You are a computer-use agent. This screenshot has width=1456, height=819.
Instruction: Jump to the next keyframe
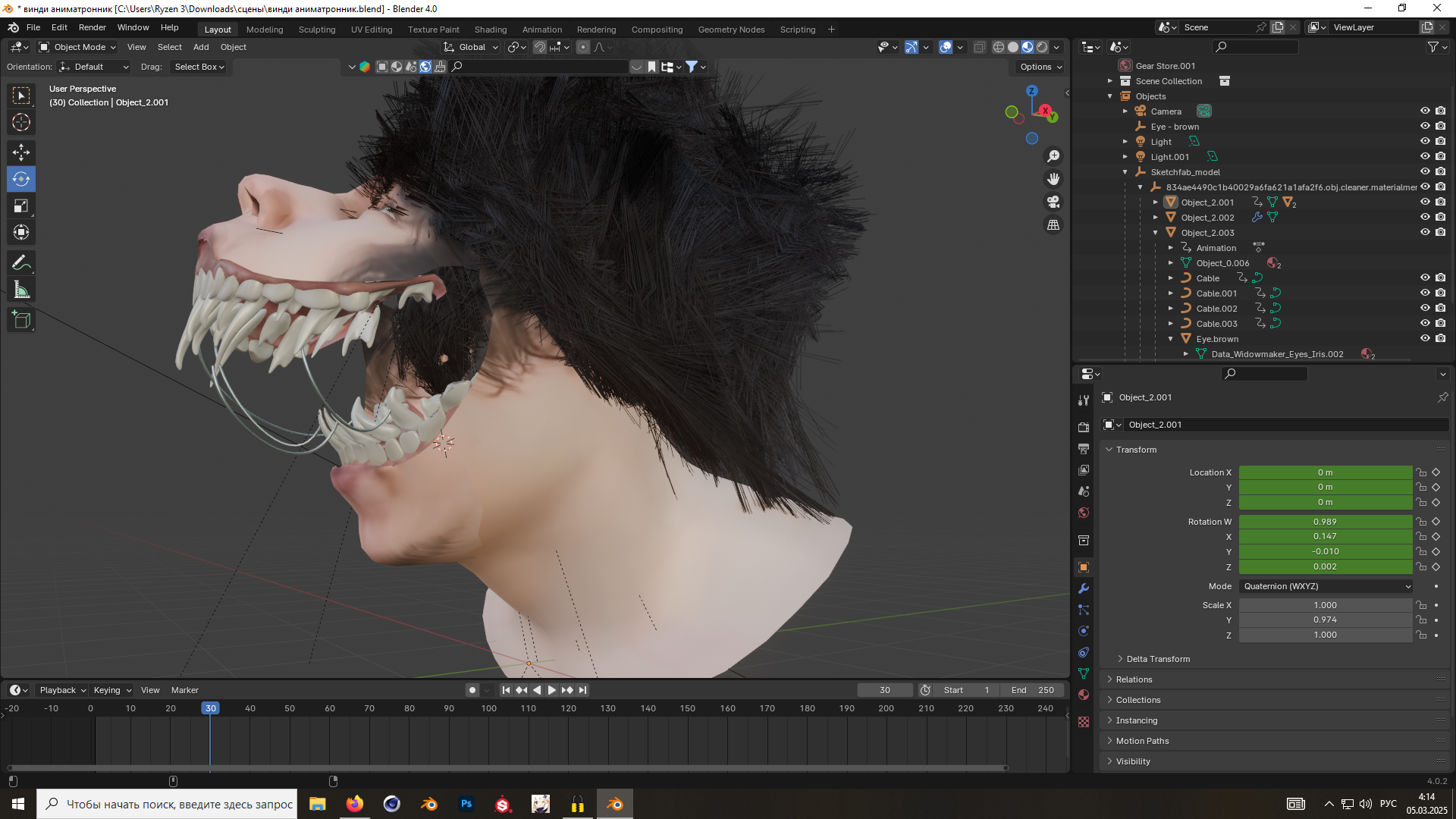coord(567,690)
